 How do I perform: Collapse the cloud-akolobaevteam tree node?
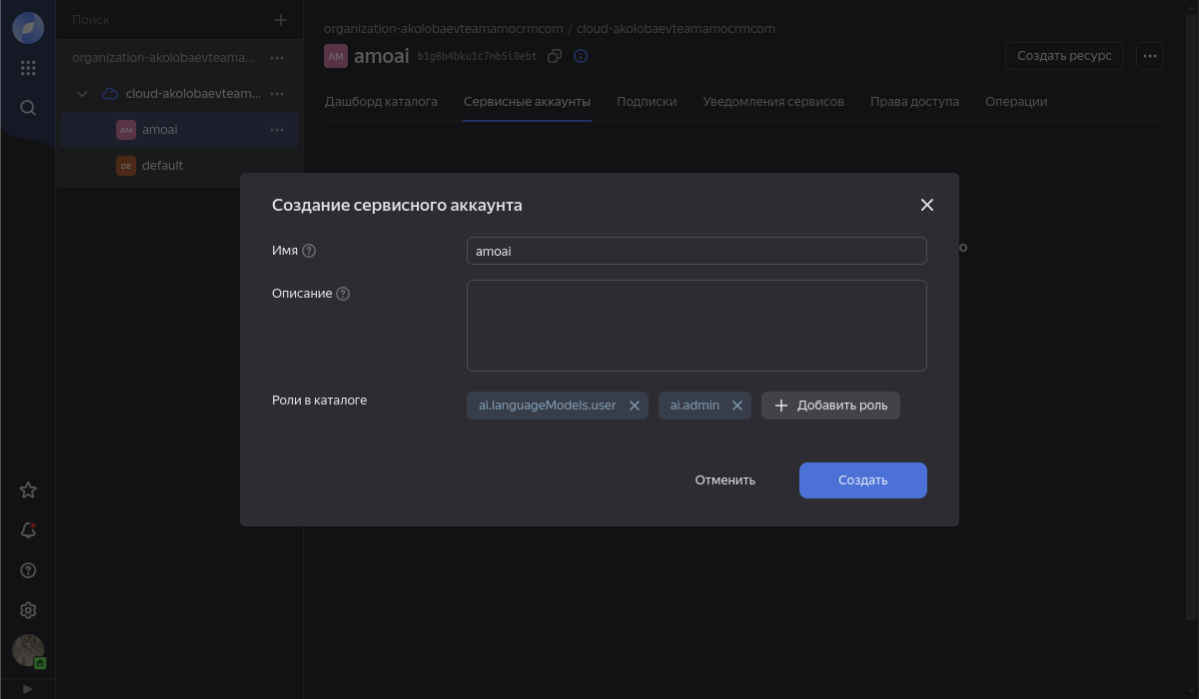[83, 94]
